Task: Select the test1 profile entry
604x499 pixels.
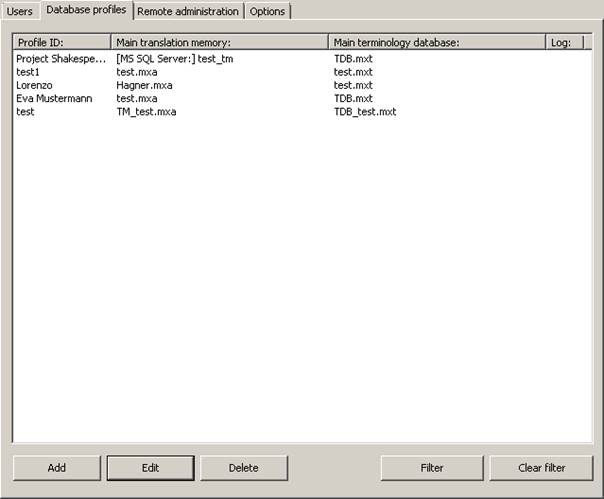Action: pos(28,72)
